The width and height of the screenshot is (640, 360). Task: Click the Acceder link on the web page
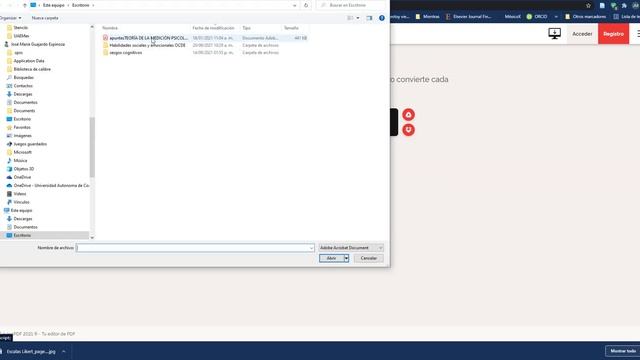[x=582, y=34]
